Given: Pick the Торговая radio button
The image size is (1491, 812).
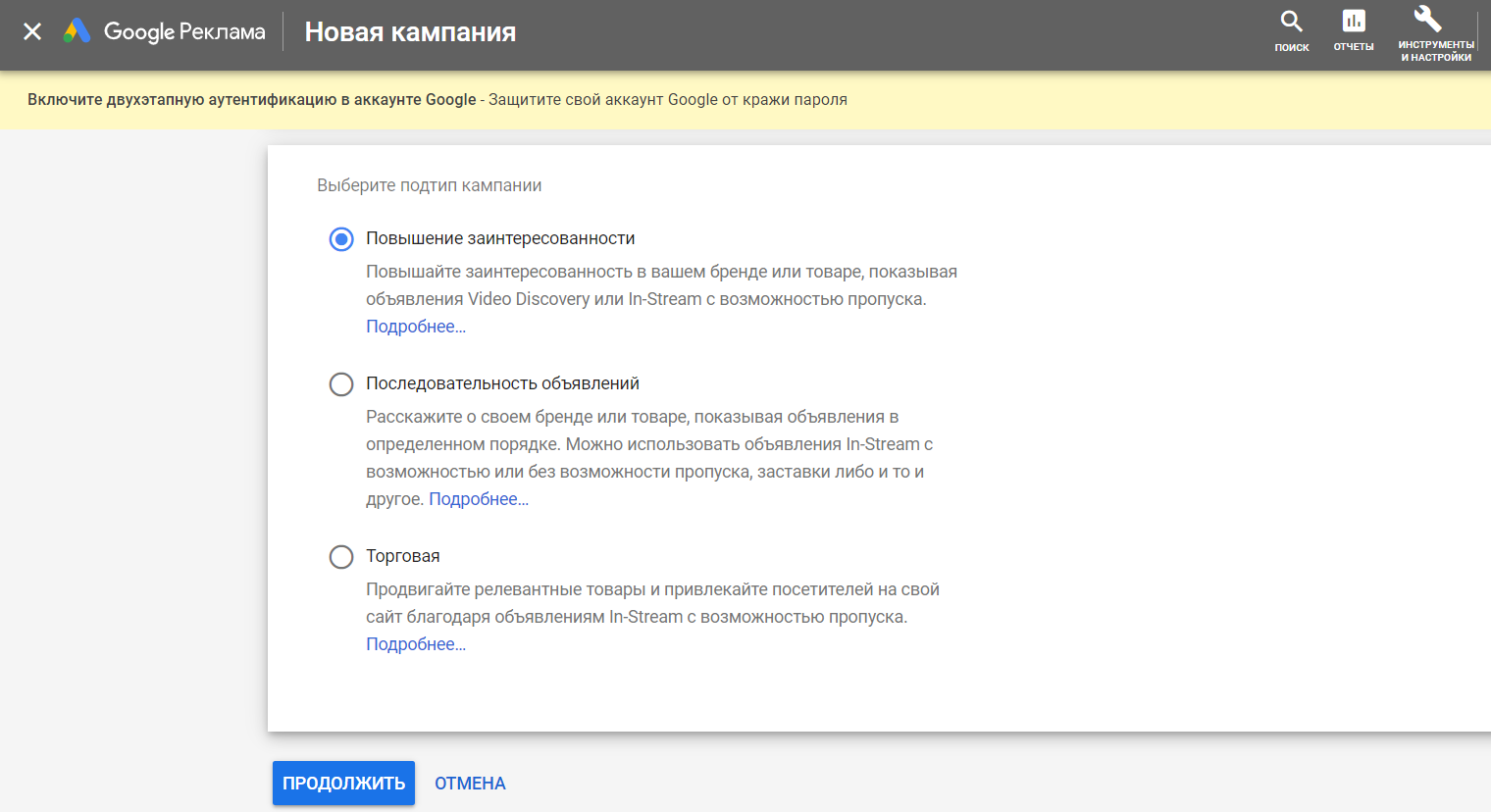Looking at the screenshot, I should [341, 557].
